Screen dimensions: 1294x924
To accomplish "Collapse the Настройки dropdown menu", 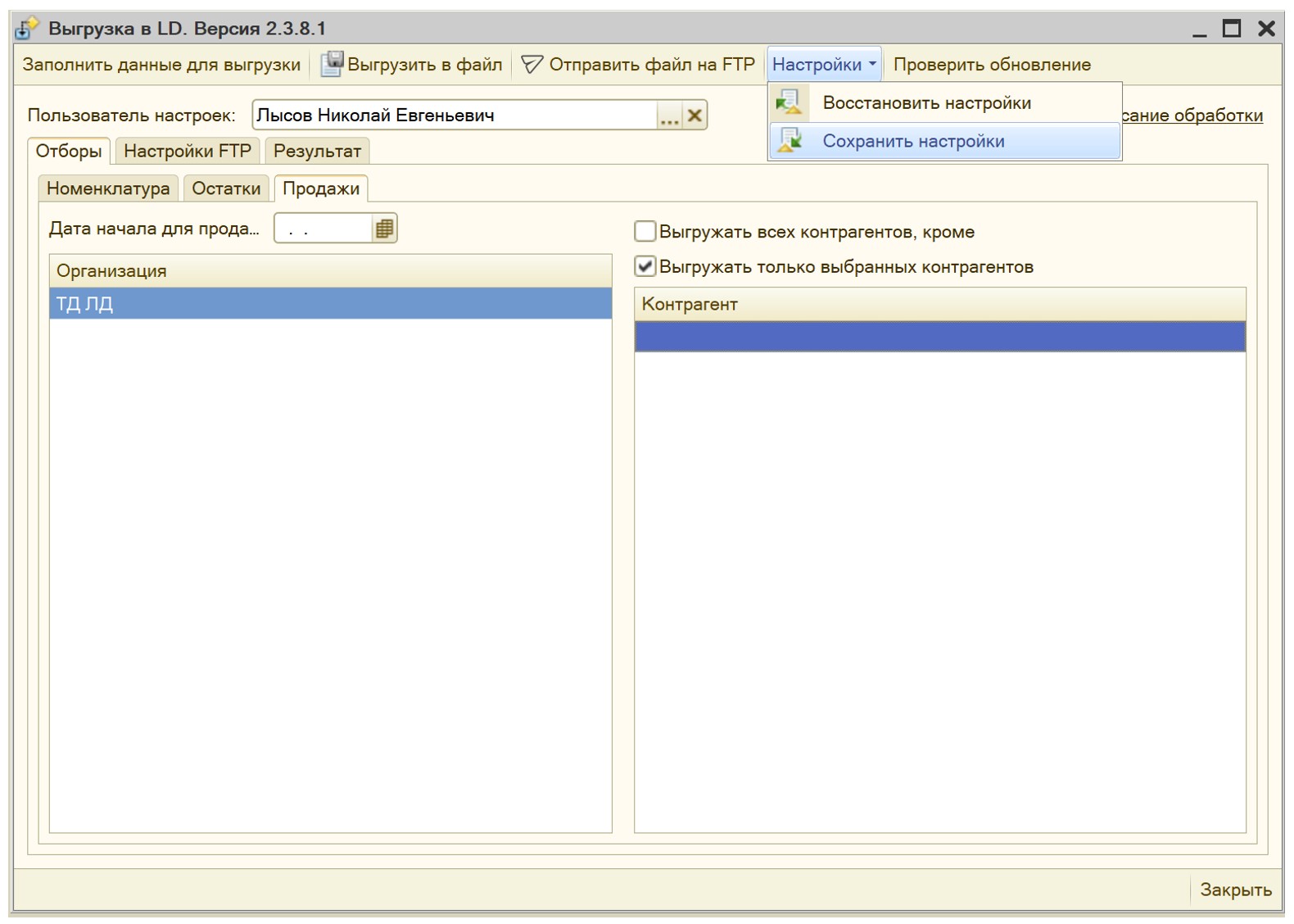I will 823,64.
